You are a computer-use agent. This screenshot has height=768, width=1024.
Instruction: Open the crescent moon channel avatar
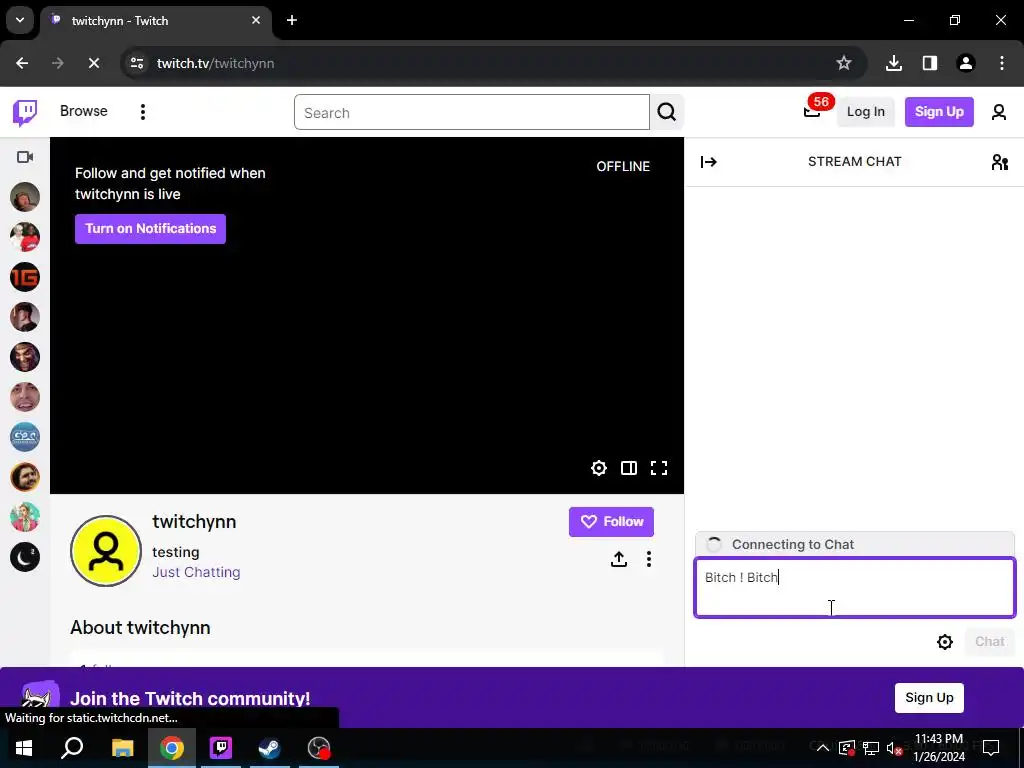tap(25, 557)
